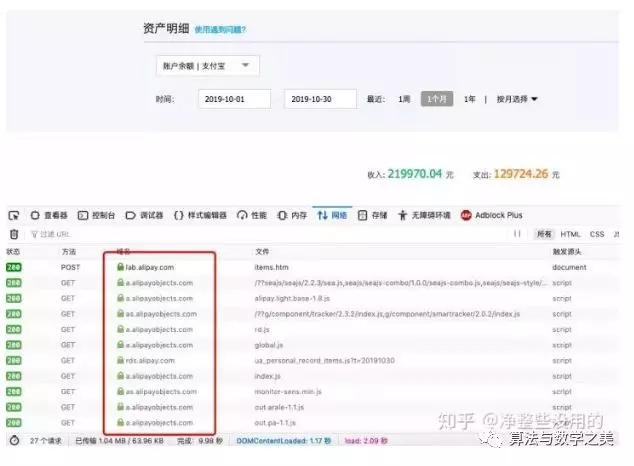Open the 存储 storage tab
This screenshot has width=634, height=466.
372,215
